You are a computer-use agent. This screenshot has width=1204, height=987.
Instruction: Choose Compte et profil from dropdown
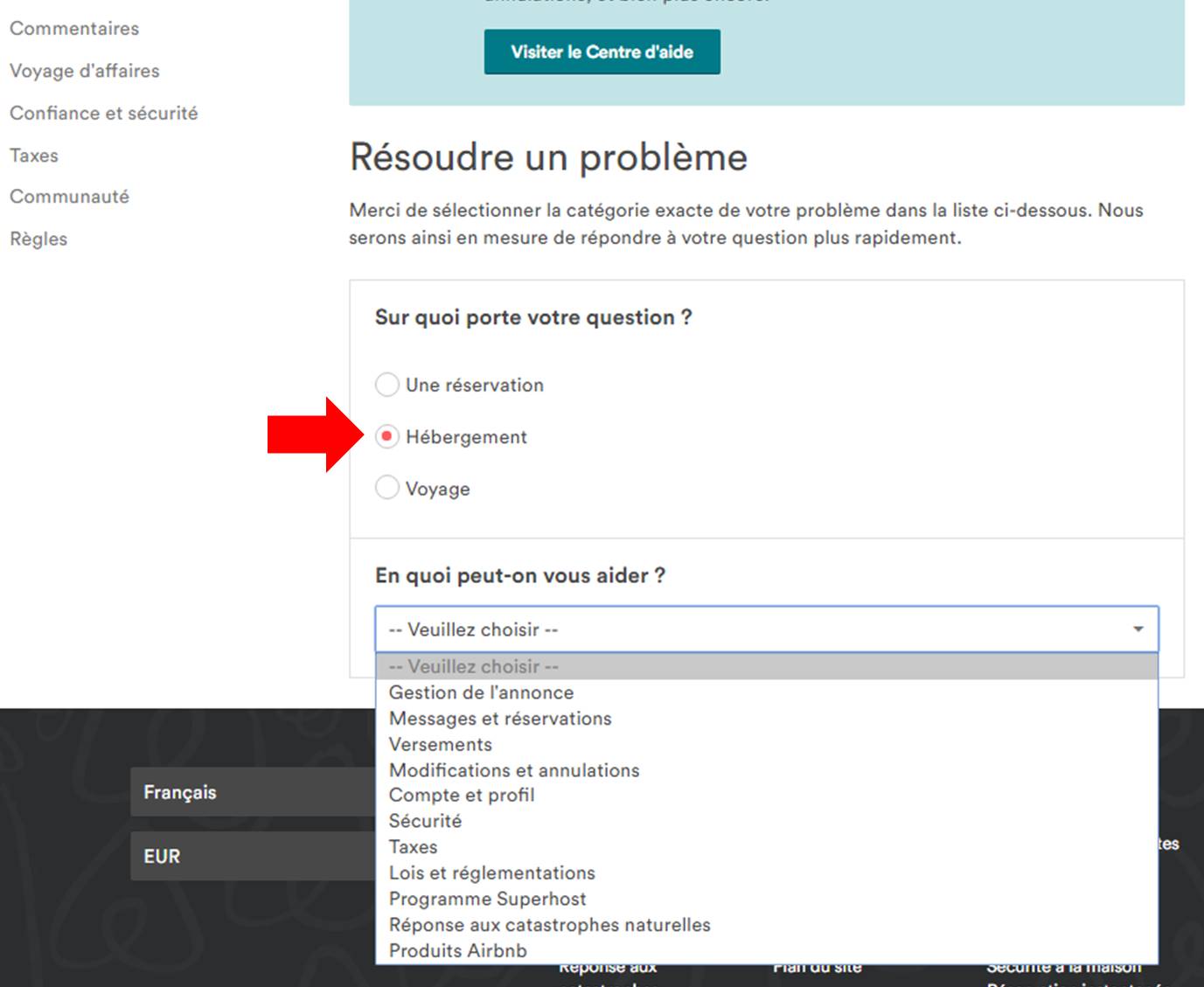pos(462,796)
